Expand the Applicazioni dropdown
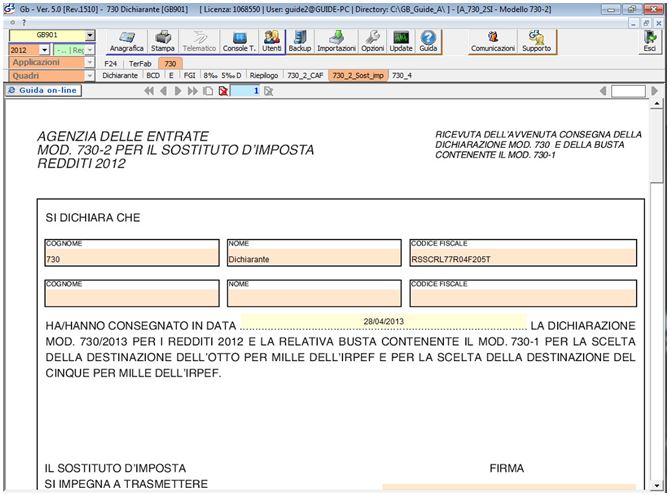The width and height of the screenshot is (670, 495). pos(90,62)
